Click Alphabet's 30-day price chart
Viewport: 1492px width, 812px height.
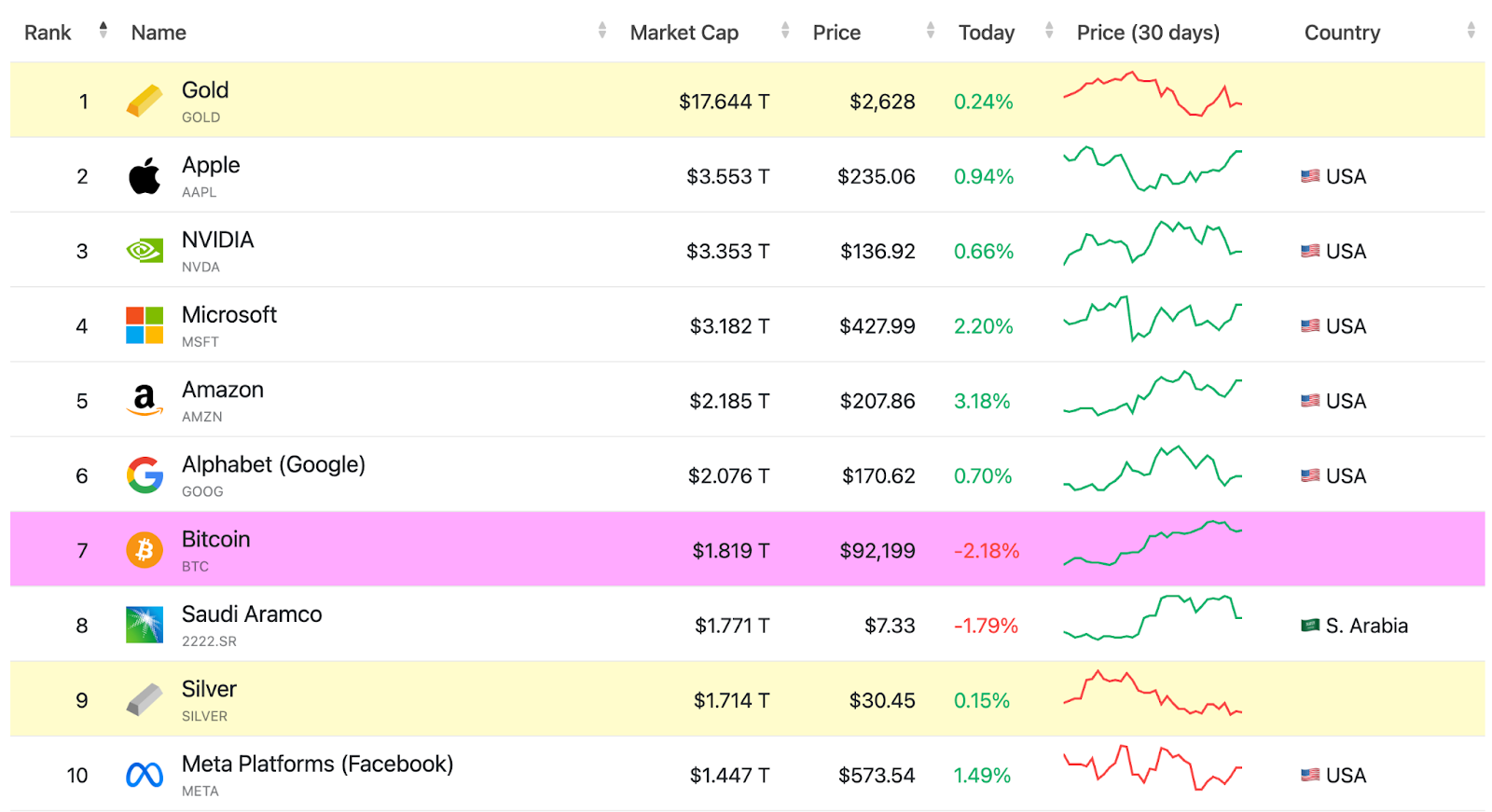[1153, 468]
